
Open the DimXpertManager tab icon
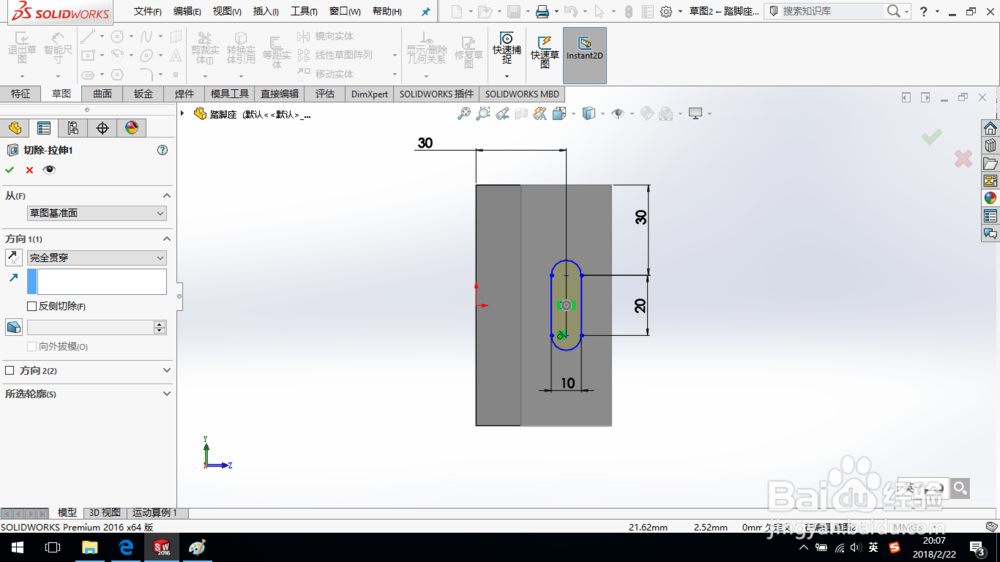pos(102,128)
